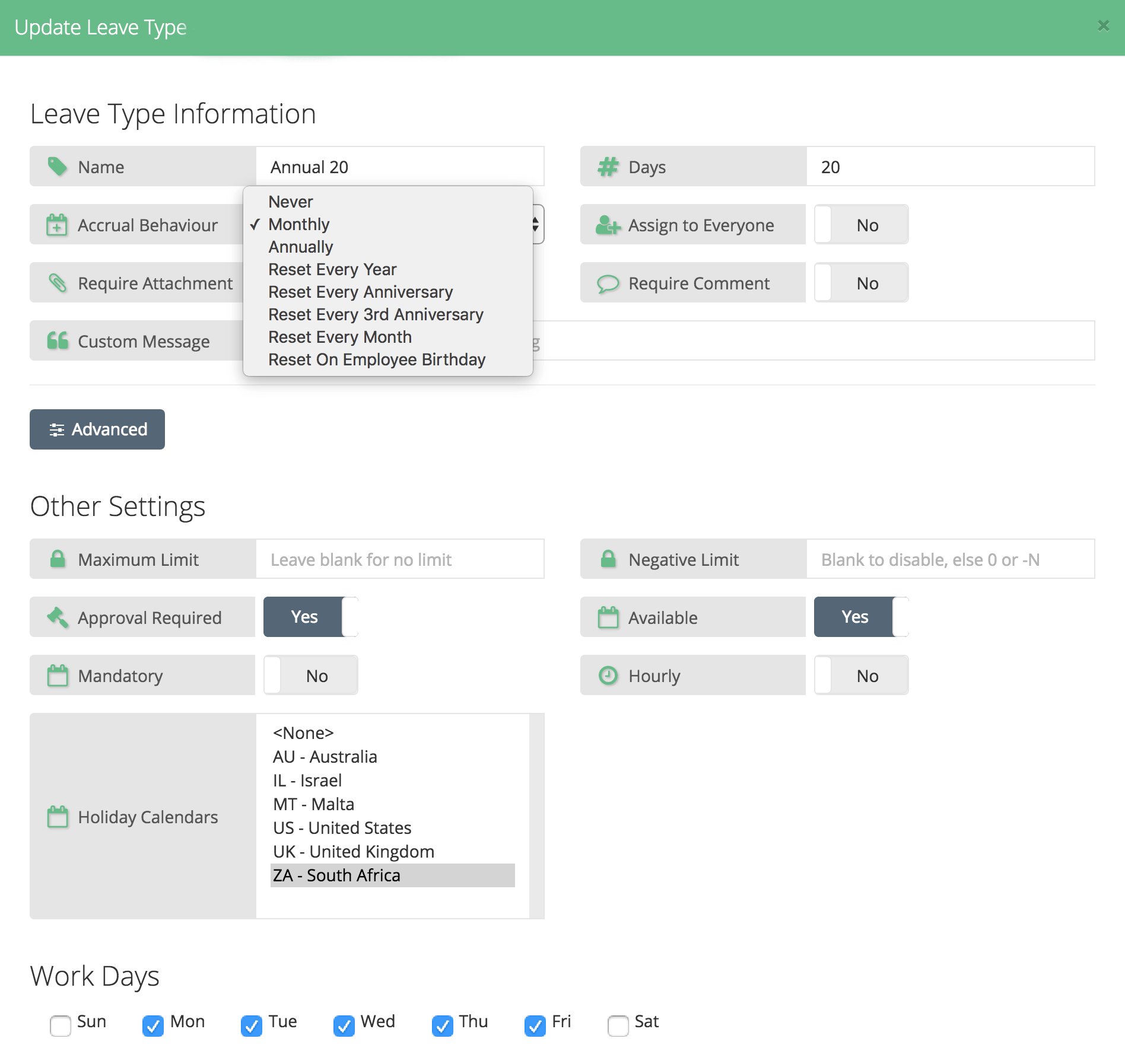Select AU - Australia in Holiday Calendars
Screen dimensions: 1125x1064
coord(325,757)
